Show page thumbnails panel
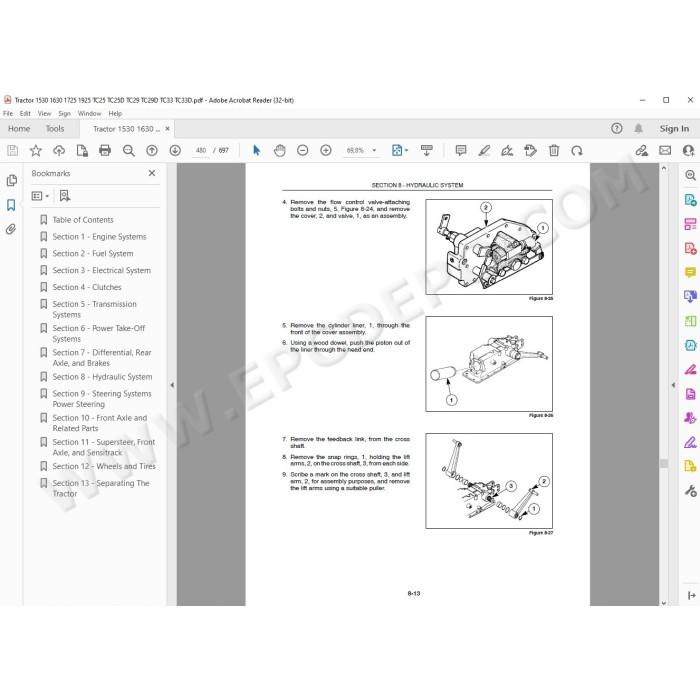The height and width of the screenshot is (700, 700). 12,180
